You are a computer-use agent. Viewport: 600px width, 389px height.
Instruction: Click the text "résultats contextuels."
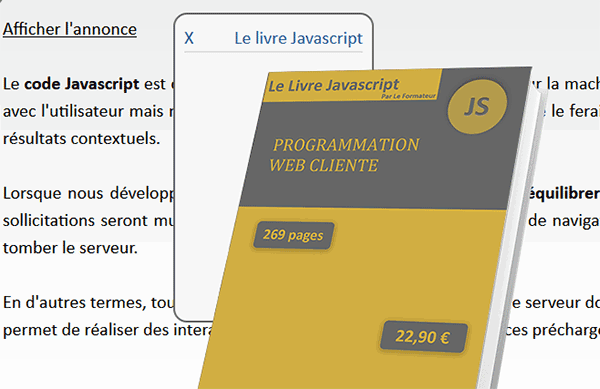[82, 138]
